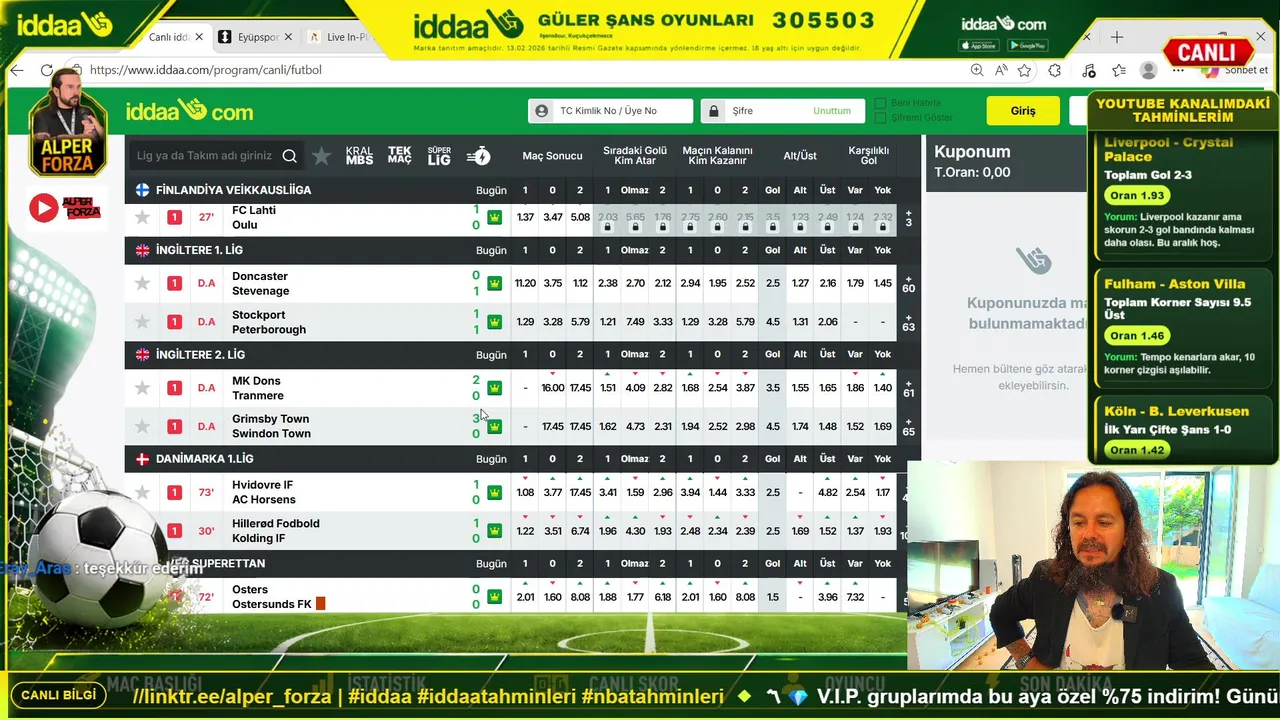Expand Grimsby Town - Swindon Town +65 markets
This screenshot has height=720, width=1280.
tap(908, 426)
